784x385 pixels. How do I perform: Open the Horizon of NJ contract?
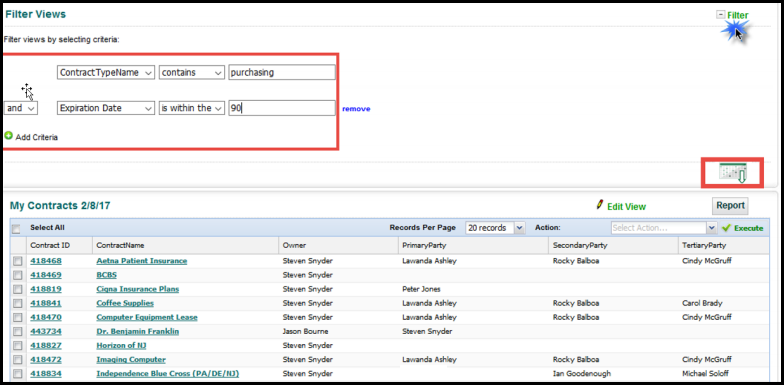coord(121,346)
